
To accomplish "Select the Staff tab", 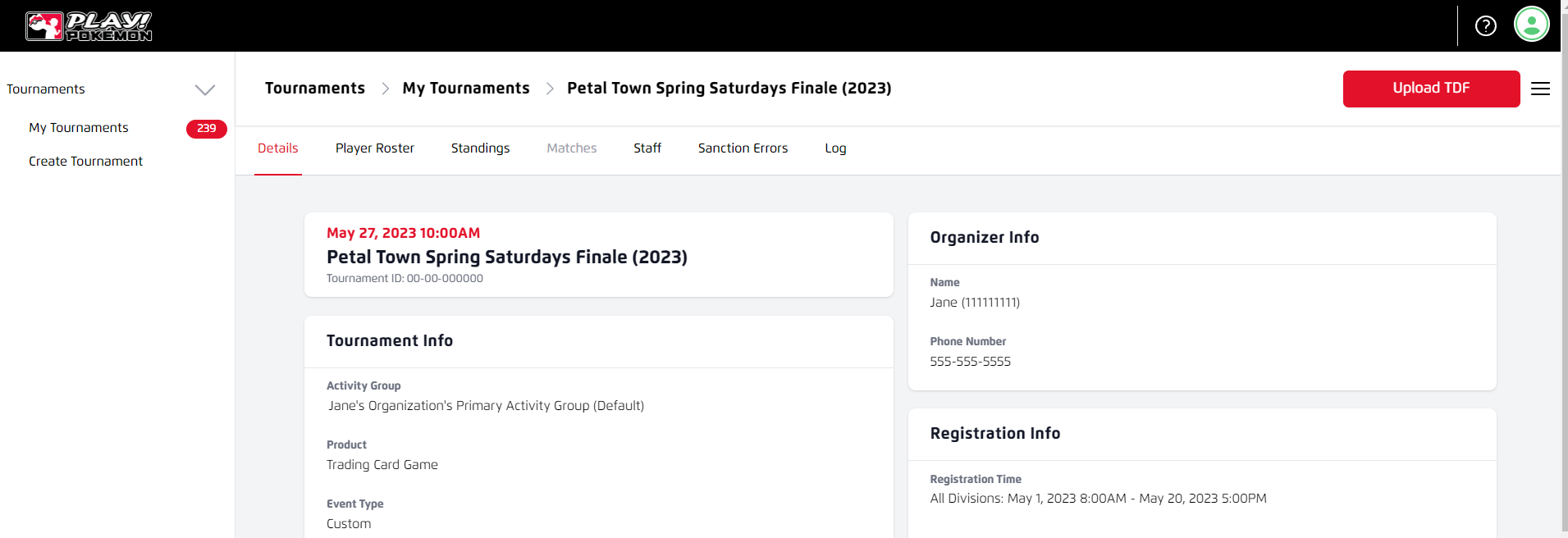I will coord(647,148).
